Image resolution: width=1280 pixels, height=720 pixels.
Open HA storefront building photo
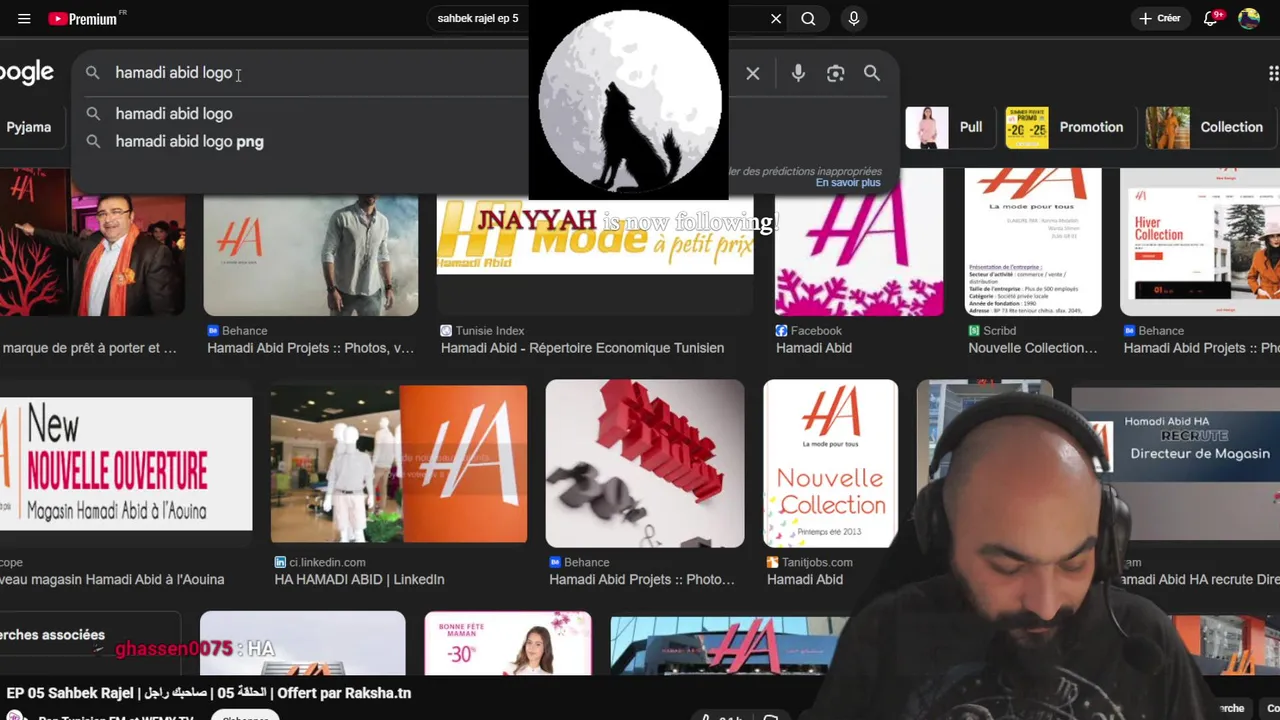[730, 645]
